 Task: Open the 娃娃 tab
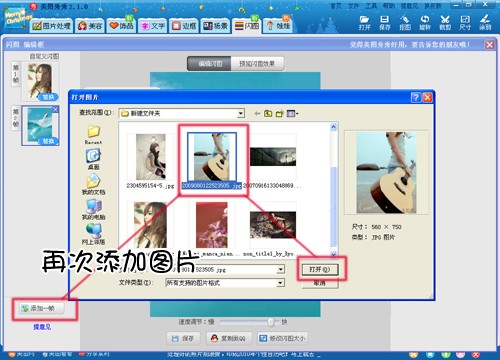[279, 26]
